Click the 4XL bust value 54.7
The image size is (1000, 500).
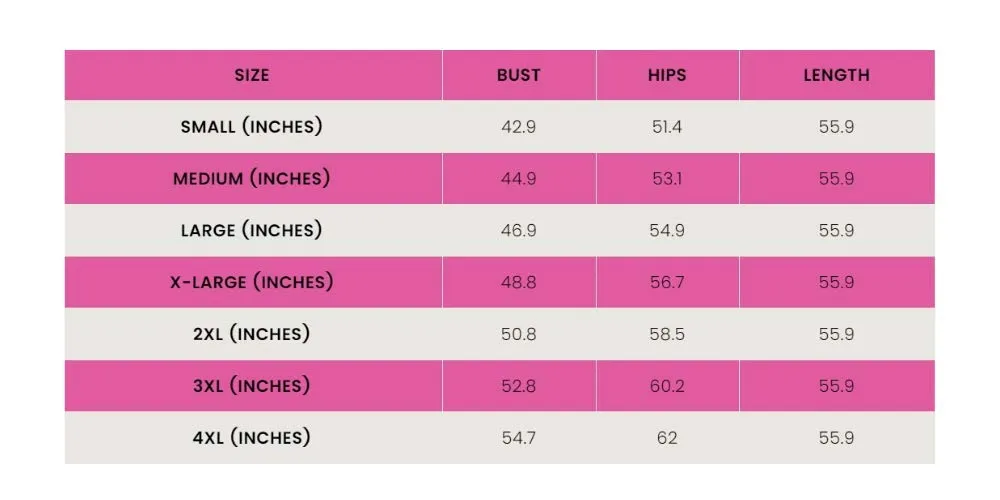[x=518, y=438]
